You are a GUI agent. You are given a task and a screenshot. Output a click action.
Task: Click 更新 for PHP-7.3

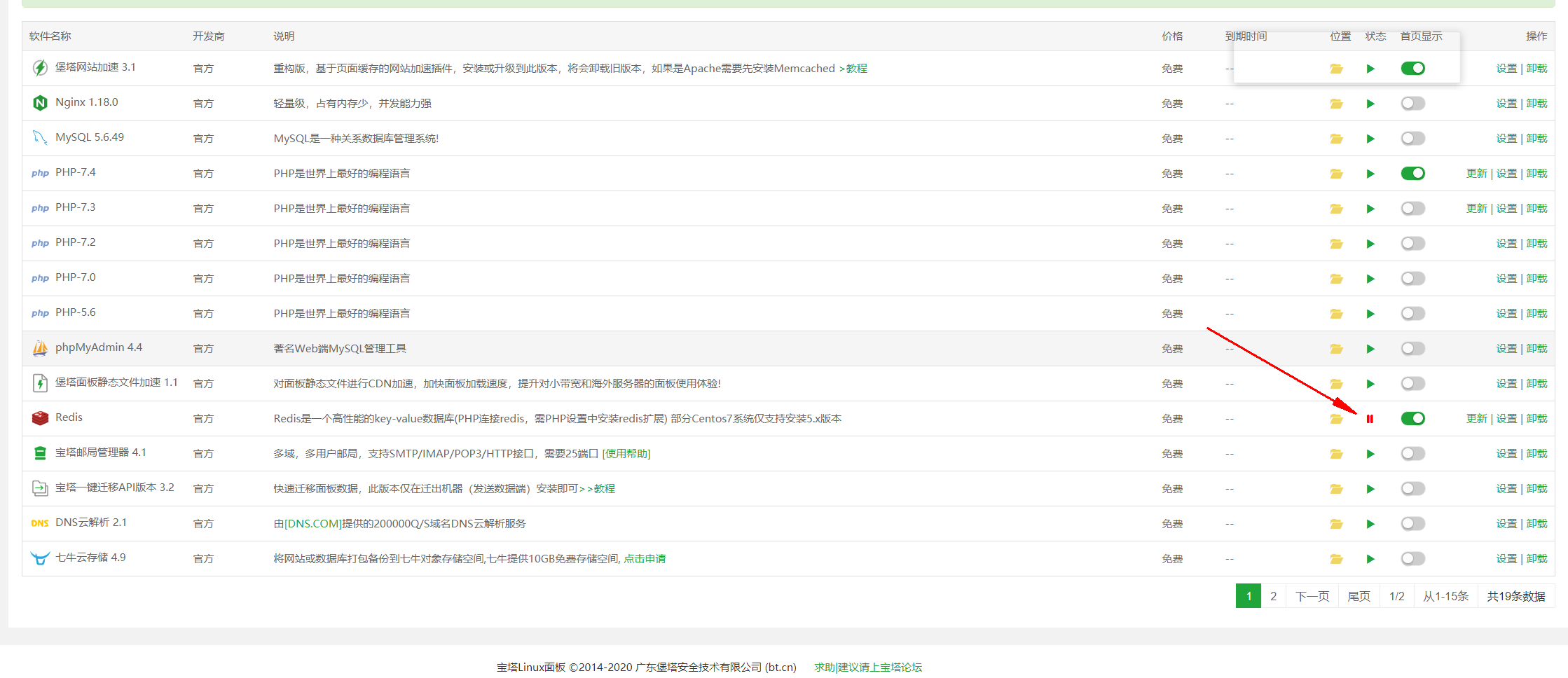[x=1476, y=209]
